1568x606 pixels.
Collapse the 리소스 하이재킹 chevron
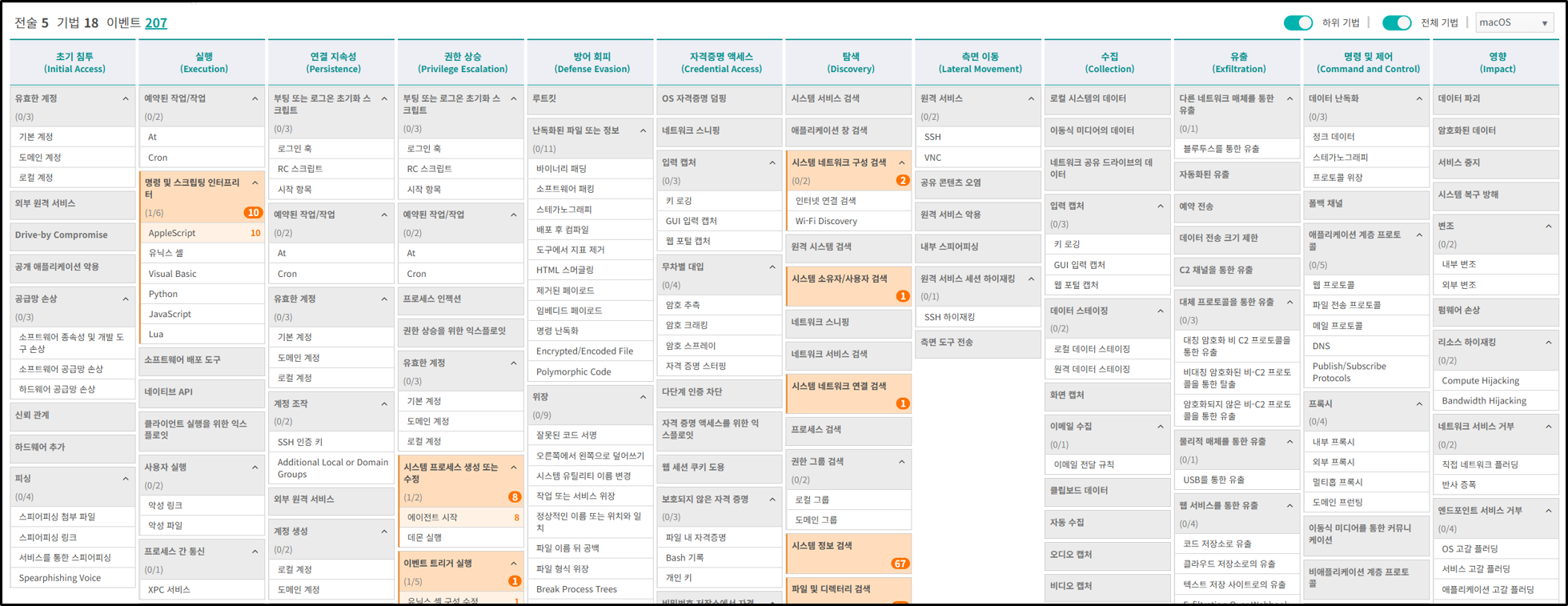1549,343
